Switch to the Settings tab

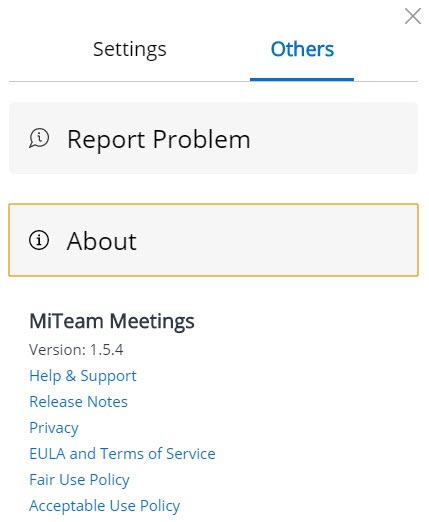coord(130,49)
